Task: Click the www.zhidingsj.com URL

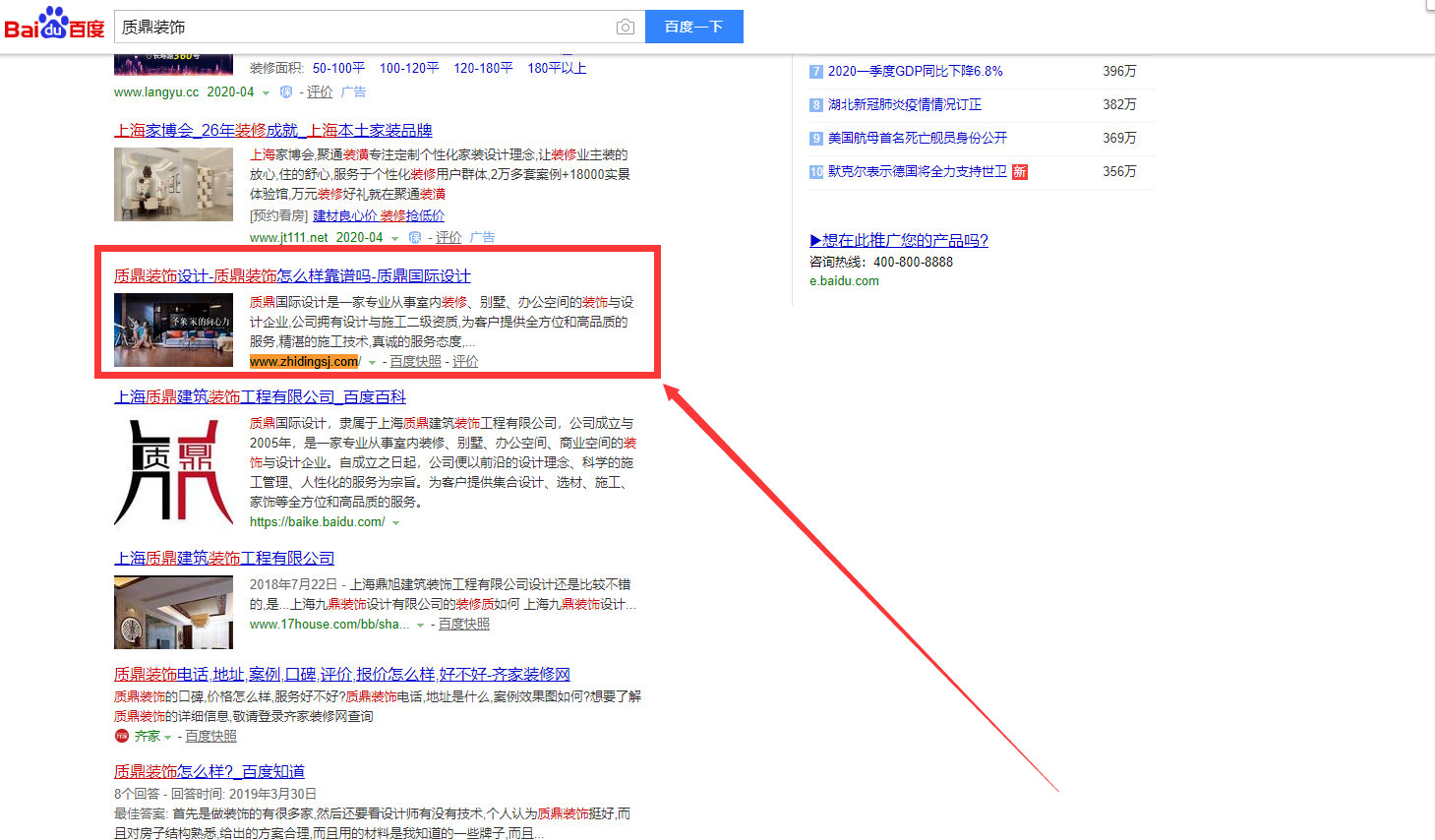Action: coord(305,362)
